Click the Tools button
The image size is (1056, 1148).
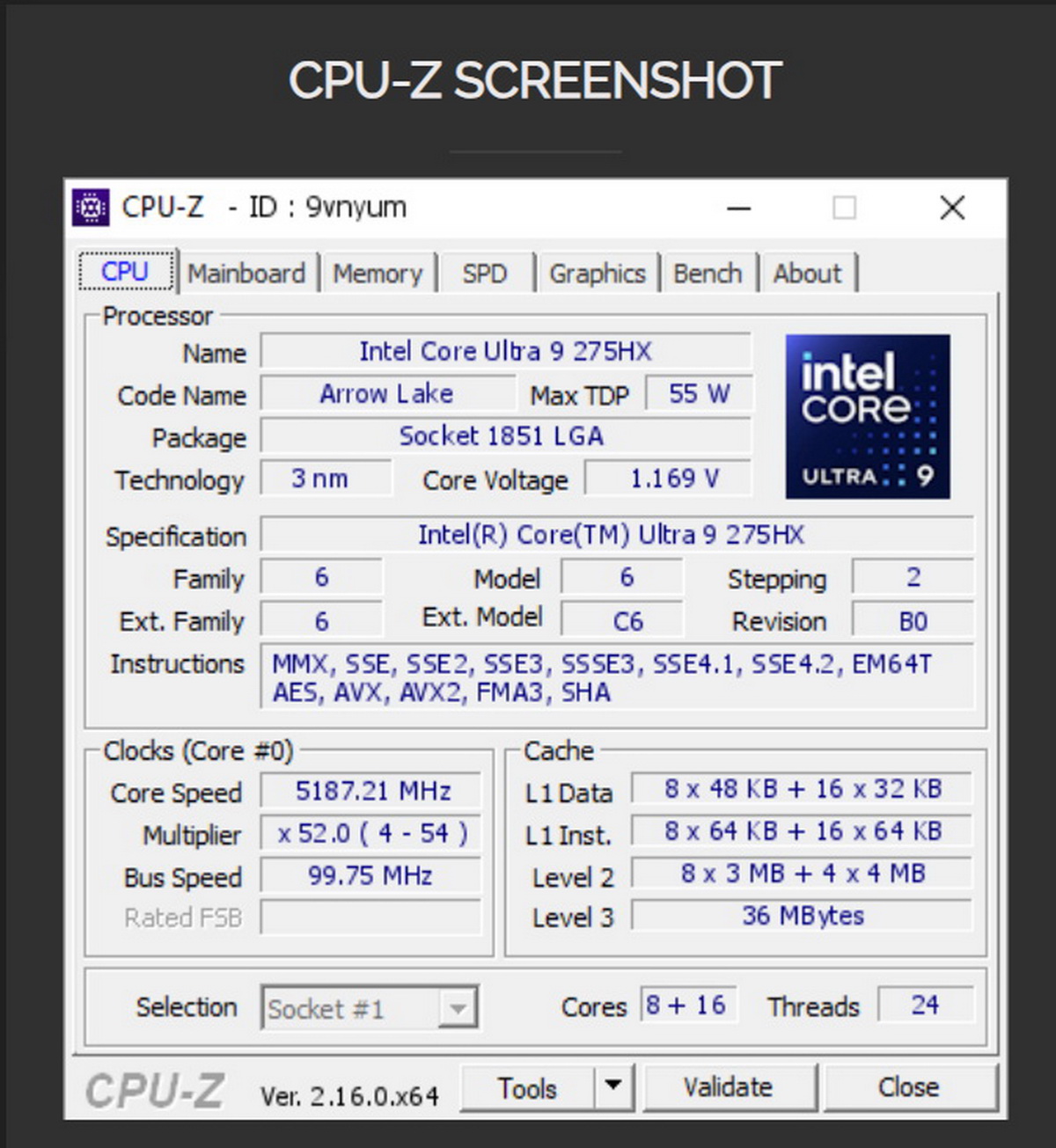click(527, 1088)
